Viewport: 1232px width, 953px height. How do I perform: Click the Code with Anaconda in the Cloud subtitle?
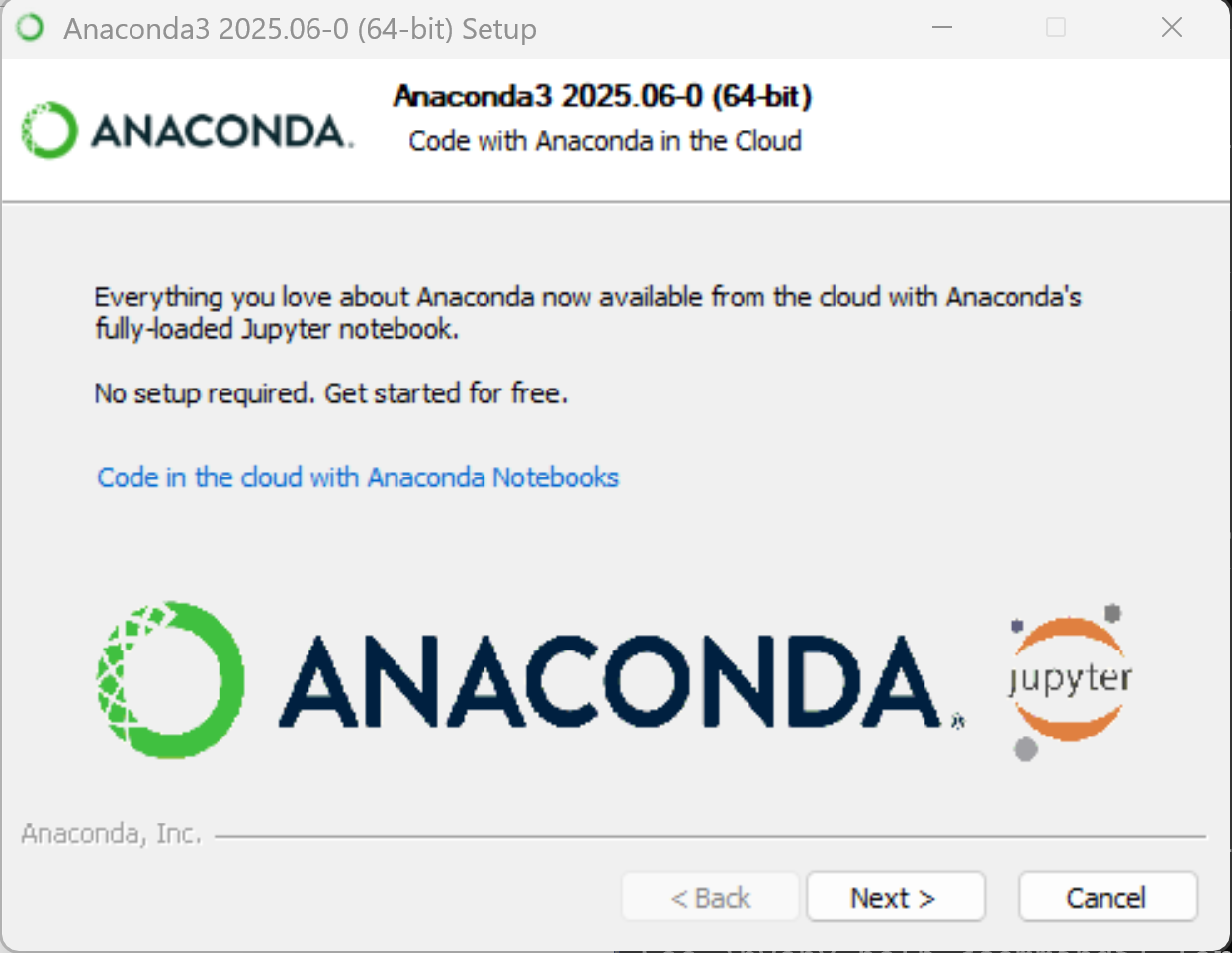[x=605, y=141]
